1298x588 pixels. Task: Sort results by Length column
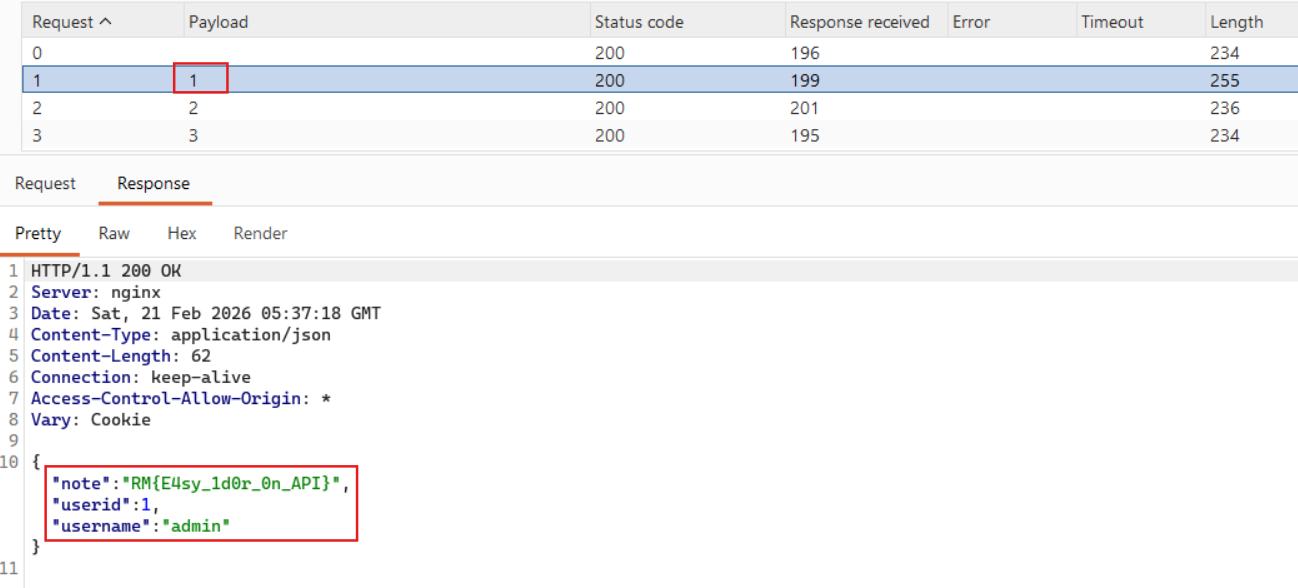pyautogui.click(x=1236, y=22)
